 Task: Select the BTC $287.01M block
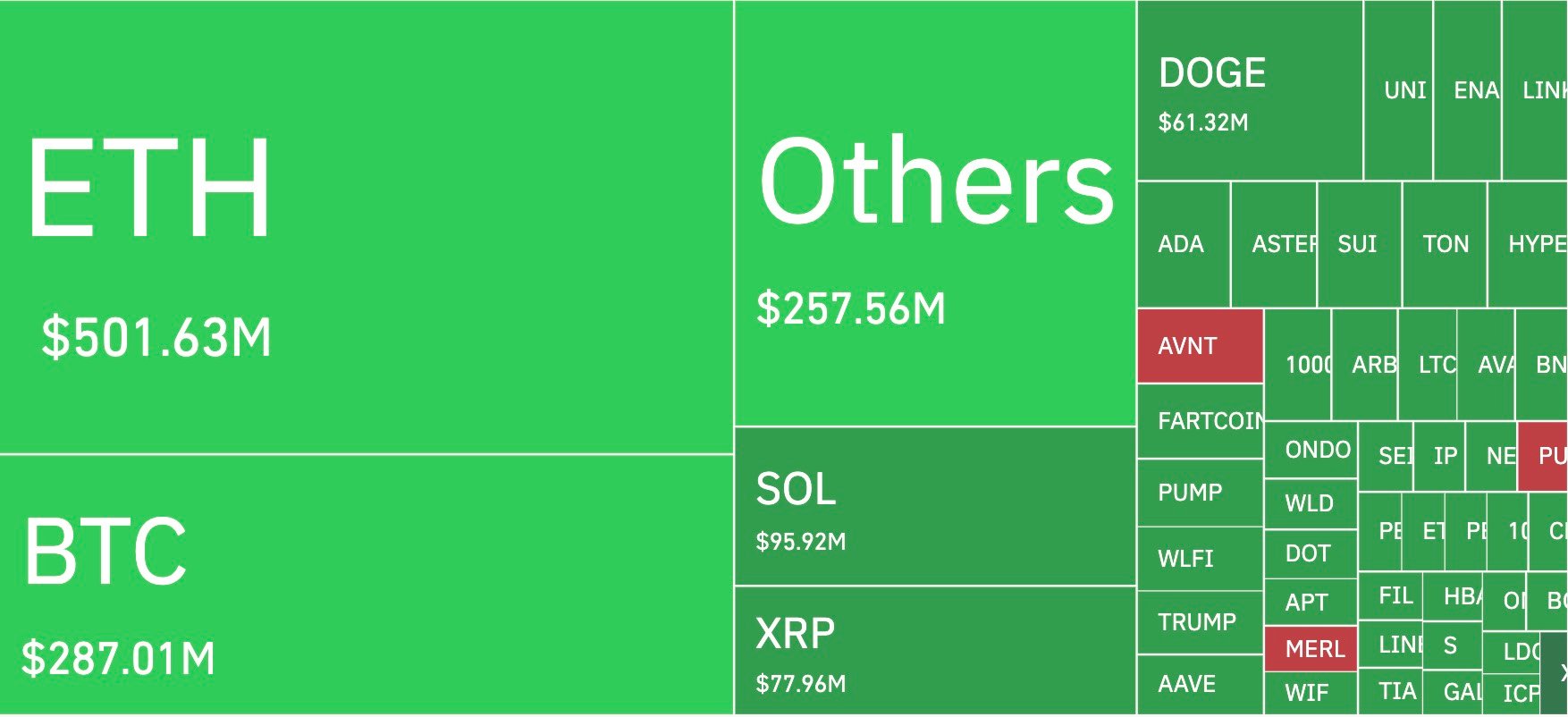coord(367,585)
